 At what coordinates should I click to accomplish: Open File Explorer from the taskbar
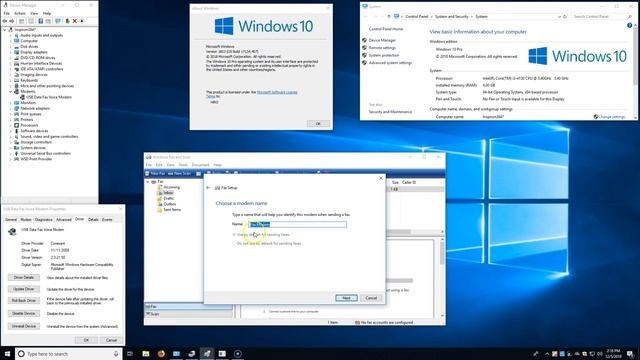pyautogui.click(x=146, y=354)
